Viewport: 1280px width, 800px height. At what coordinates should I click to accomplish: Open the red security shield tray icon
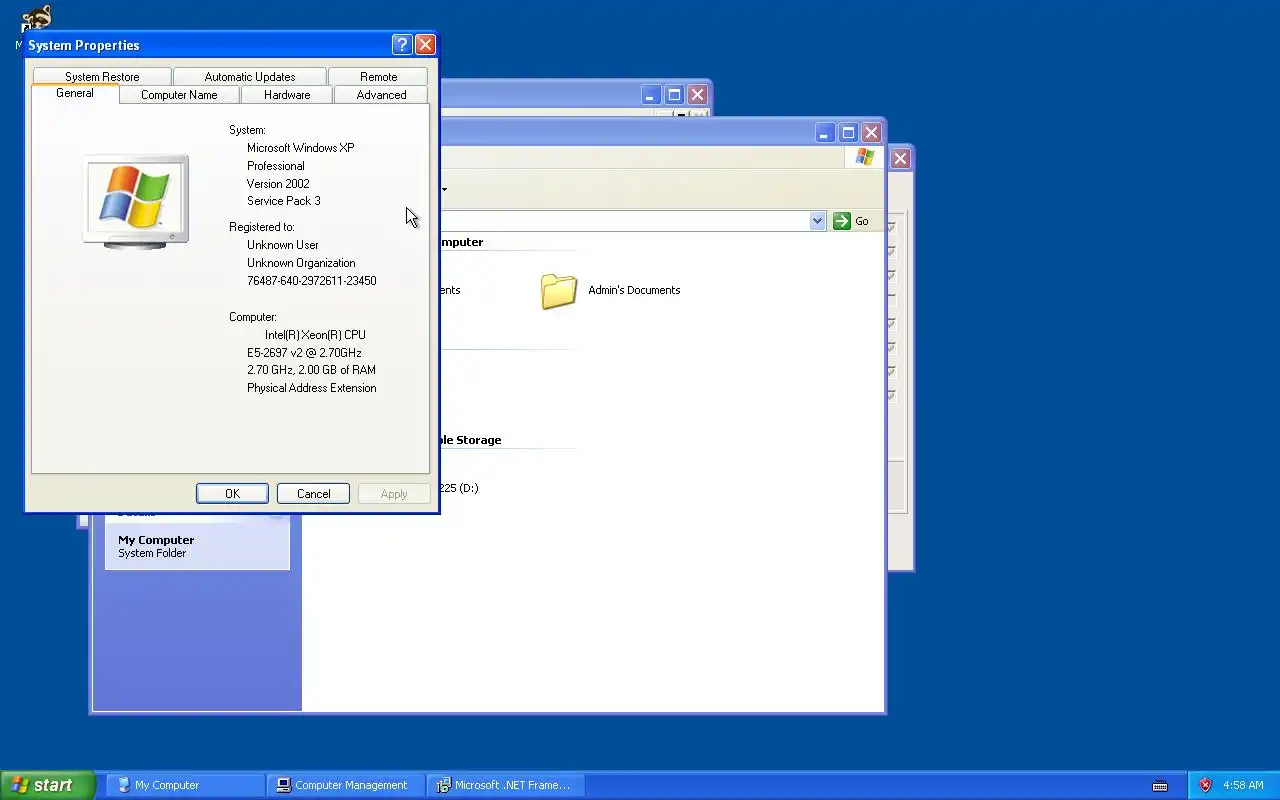coord(1205,785)
